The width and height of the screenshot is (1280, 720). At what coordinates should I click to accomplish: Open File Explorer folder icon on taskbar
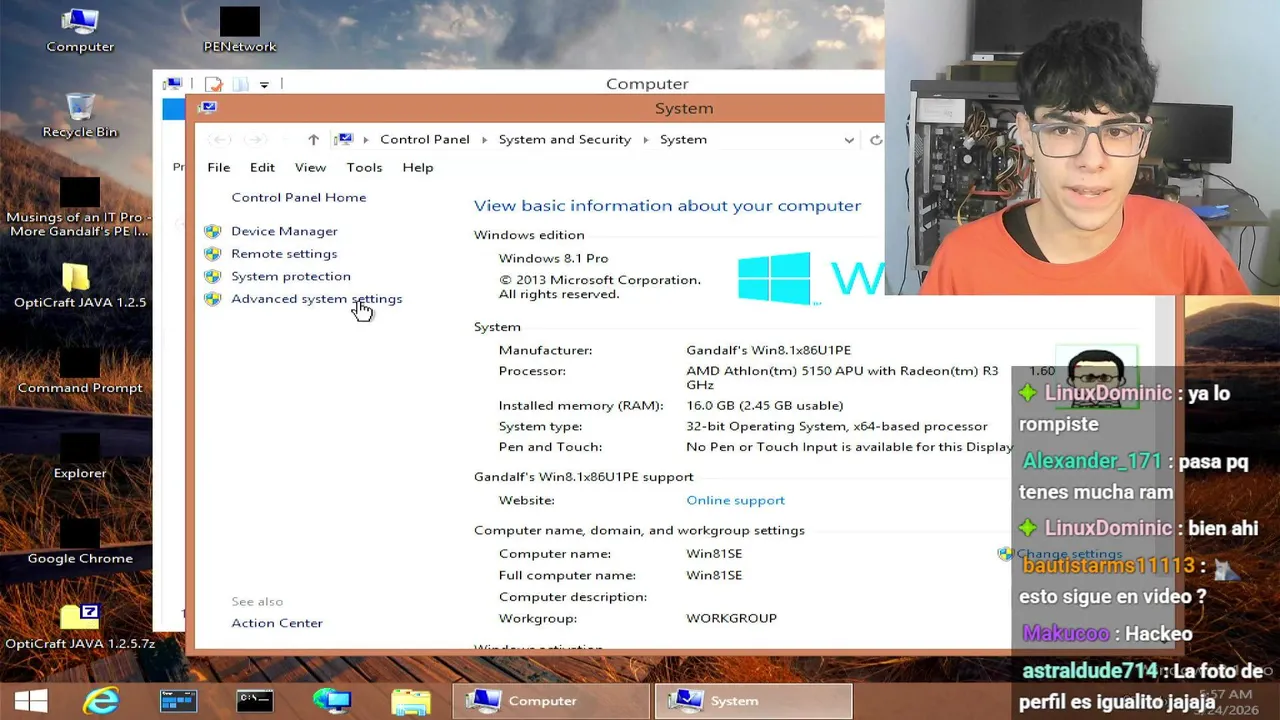click(411, 701)
